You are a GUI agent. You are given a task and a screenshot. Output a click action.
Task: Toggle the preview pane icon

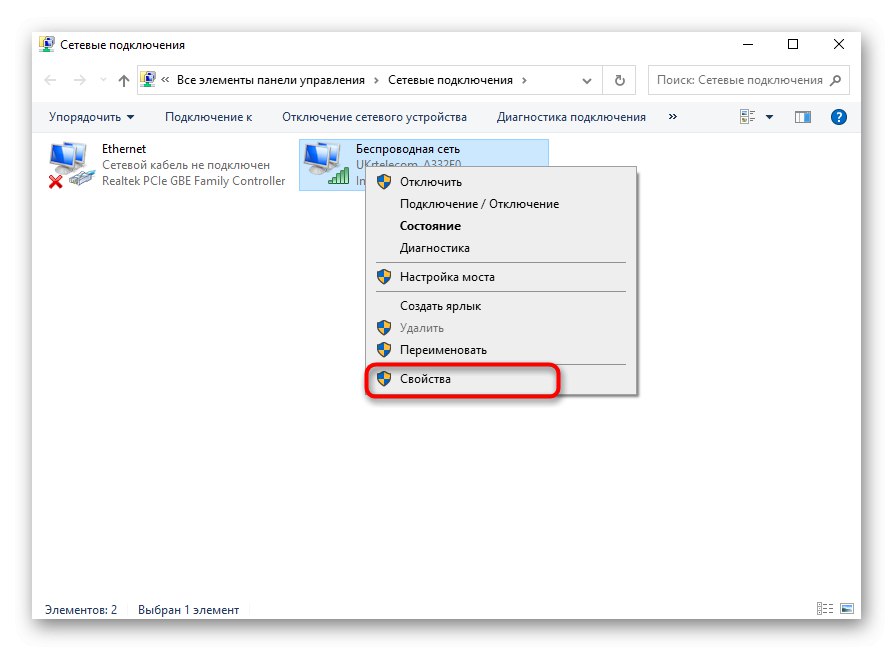coord(803,117)
